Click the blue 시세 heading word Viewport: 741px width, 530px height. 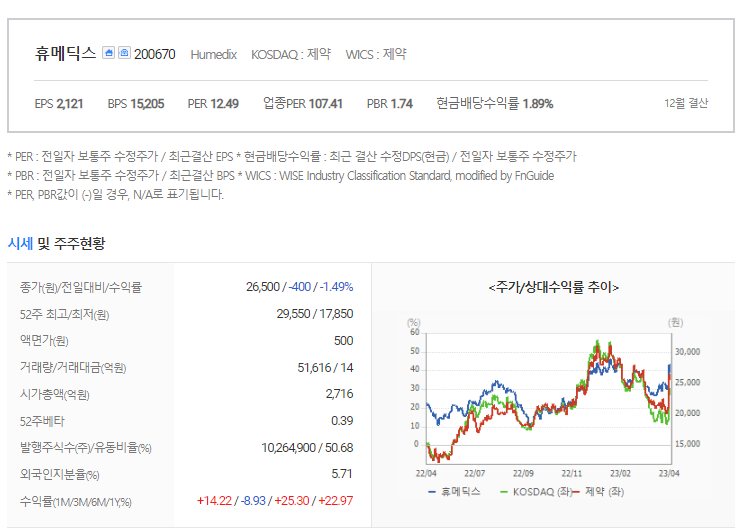[x=20, y=244]
